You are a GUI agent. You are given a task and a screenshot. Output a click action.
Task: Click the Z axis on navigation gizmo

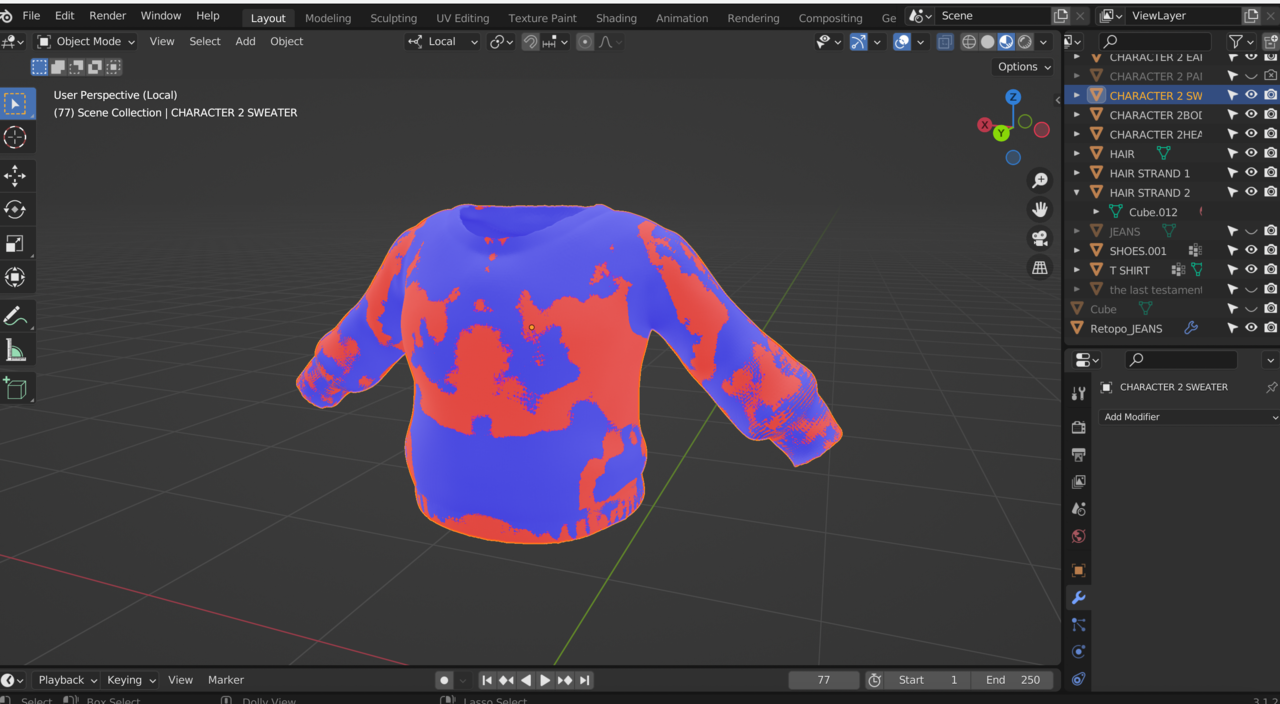pos(1013,97)
